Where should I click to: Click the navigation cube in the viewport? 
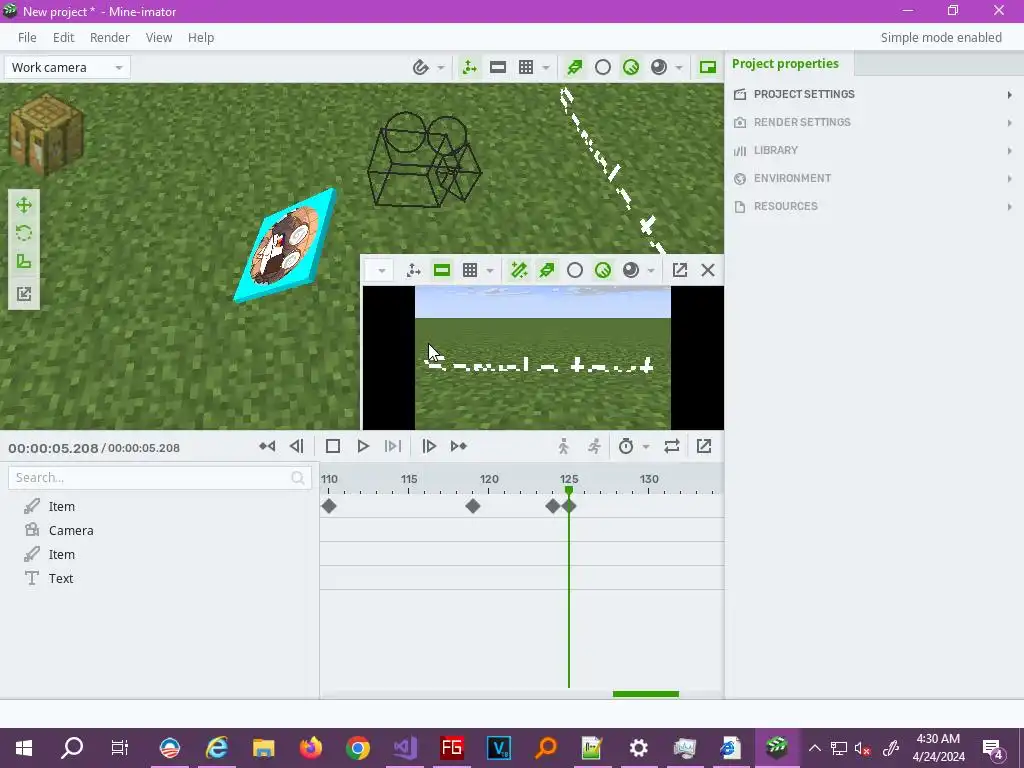tap(46, 134)
